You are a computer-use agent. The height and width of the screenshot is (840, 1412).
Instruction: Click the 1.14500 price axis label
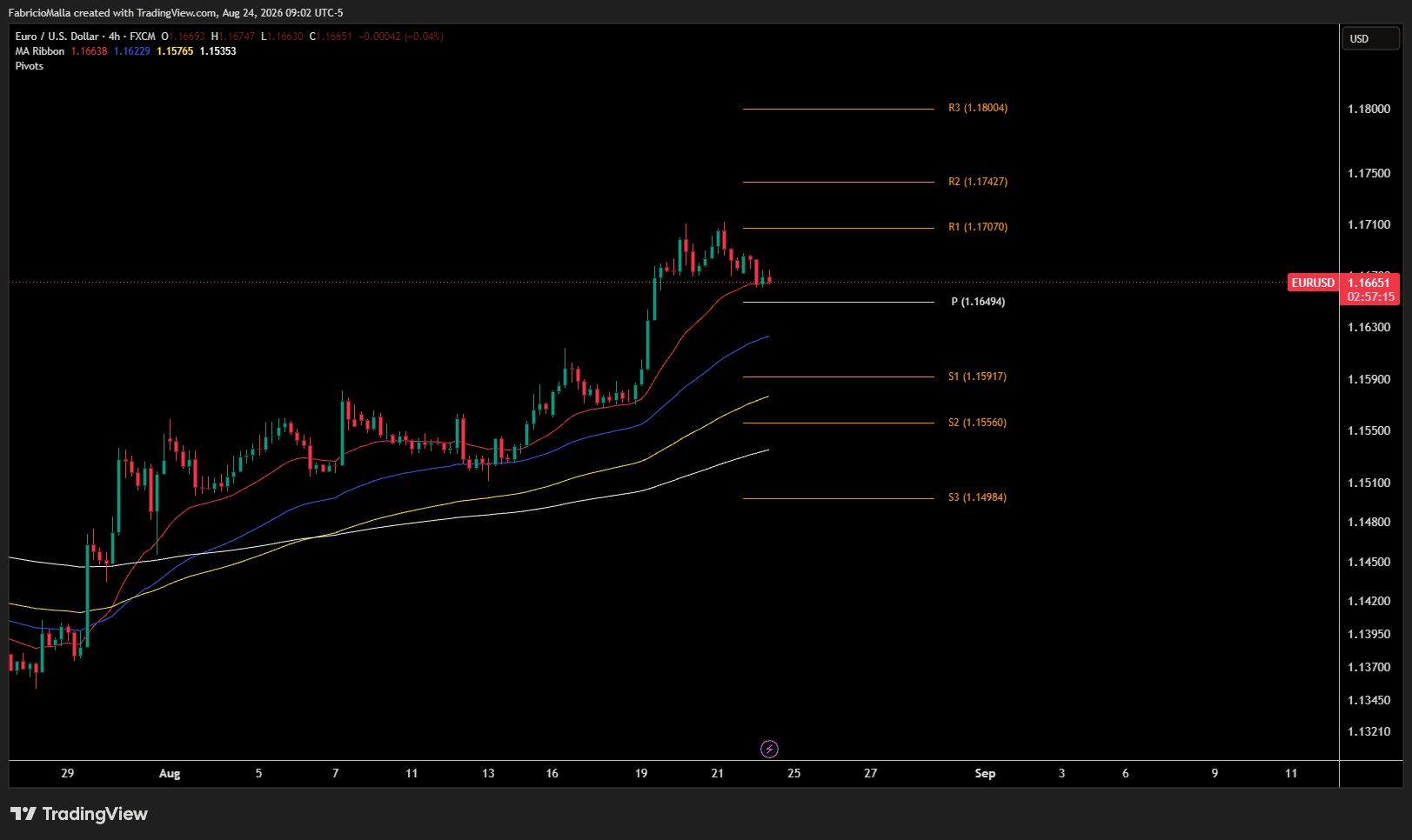coord(1369,562)
